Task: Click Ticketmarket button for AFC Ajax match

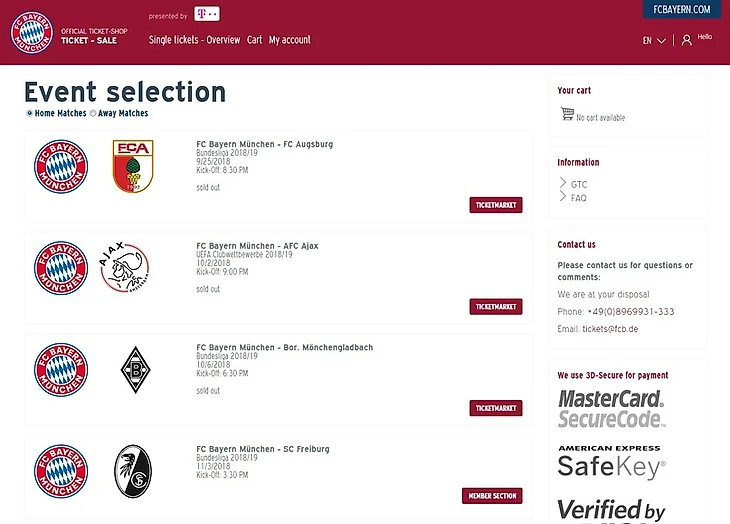Action: (x=496, y=307)
